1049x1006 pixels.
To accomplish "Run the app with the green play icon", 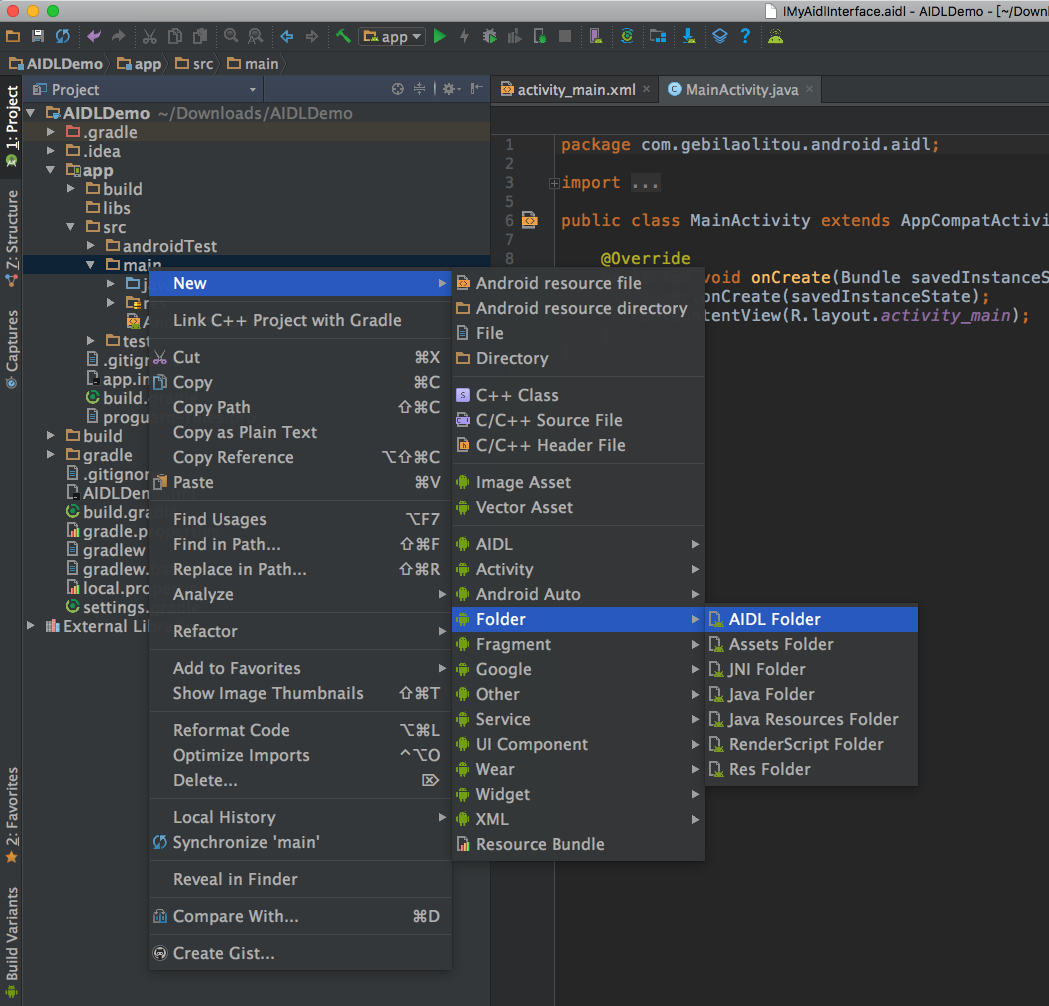I will coord(440,36).
